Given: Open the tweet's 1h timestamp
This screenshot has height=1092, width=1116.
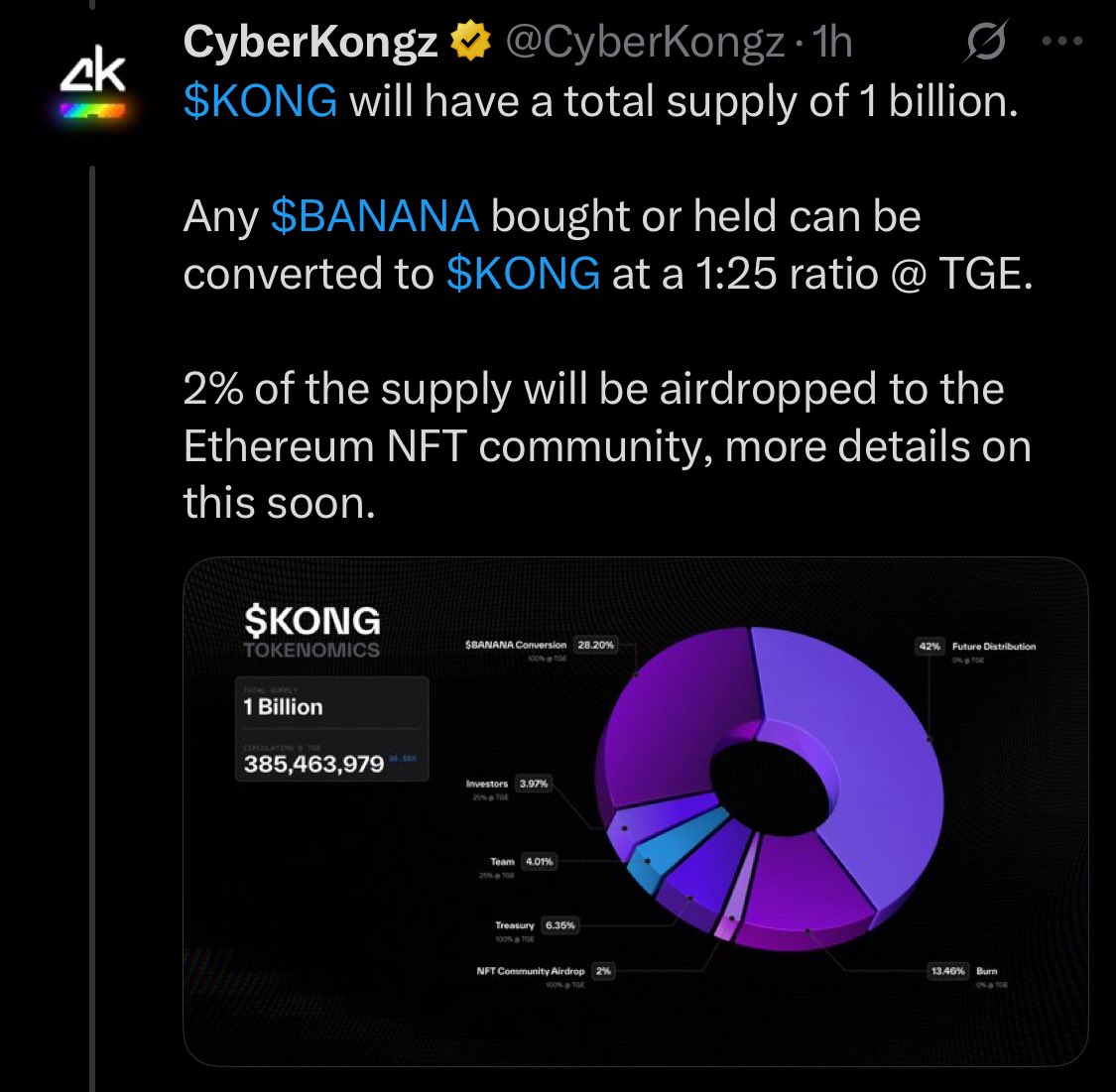Looking at the screenshot, I should coord(831,43).
